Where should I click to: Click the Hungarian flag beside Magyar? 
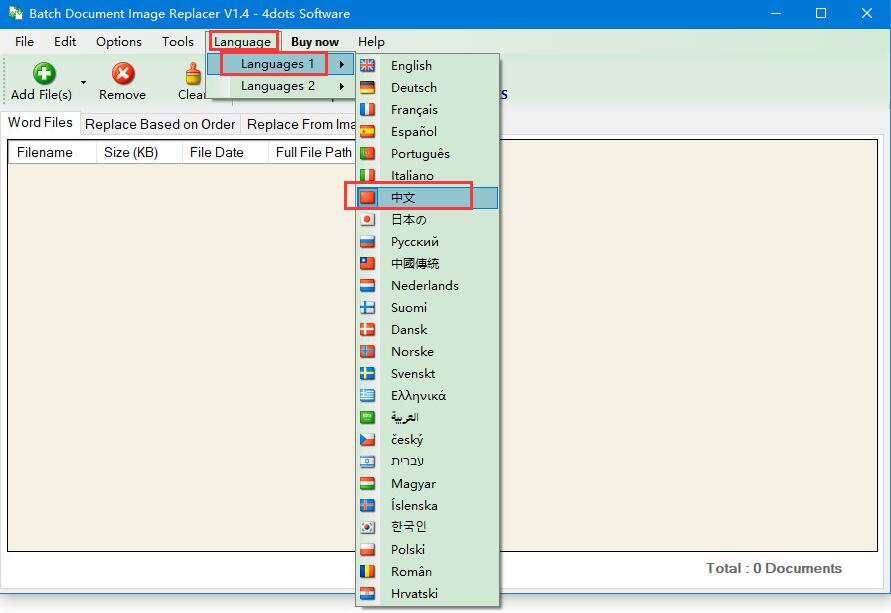[x=368, y=483]
